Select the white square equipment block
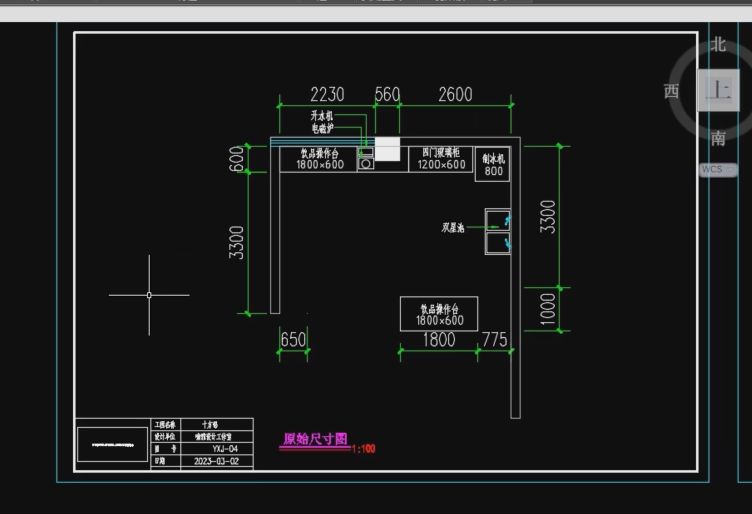752x514 pixels. click(x=387, y=149)
